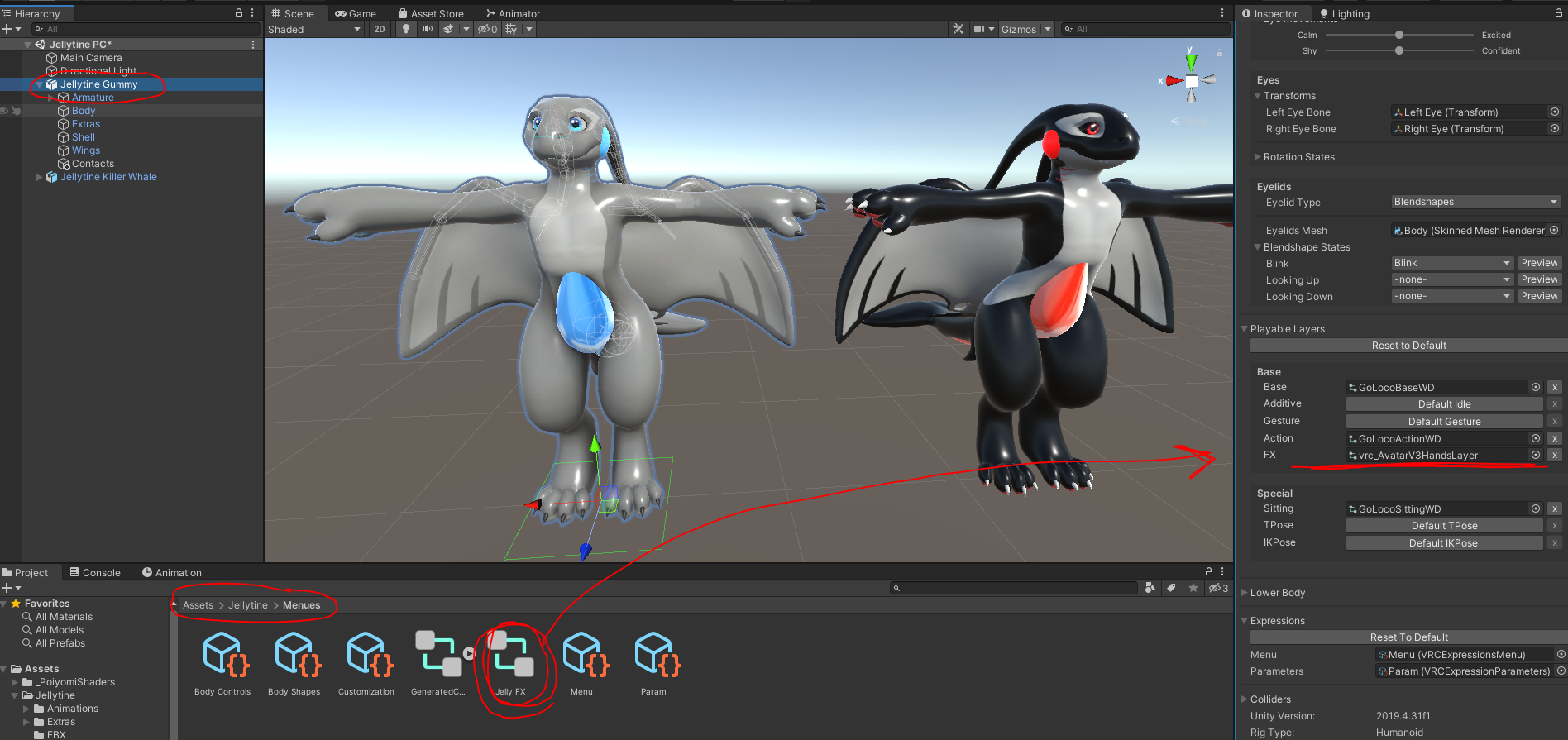This screenshot has width=1568, height=740.
Task: Click the Scene view options kebab menu
Action: click(x=1222, y=13)
